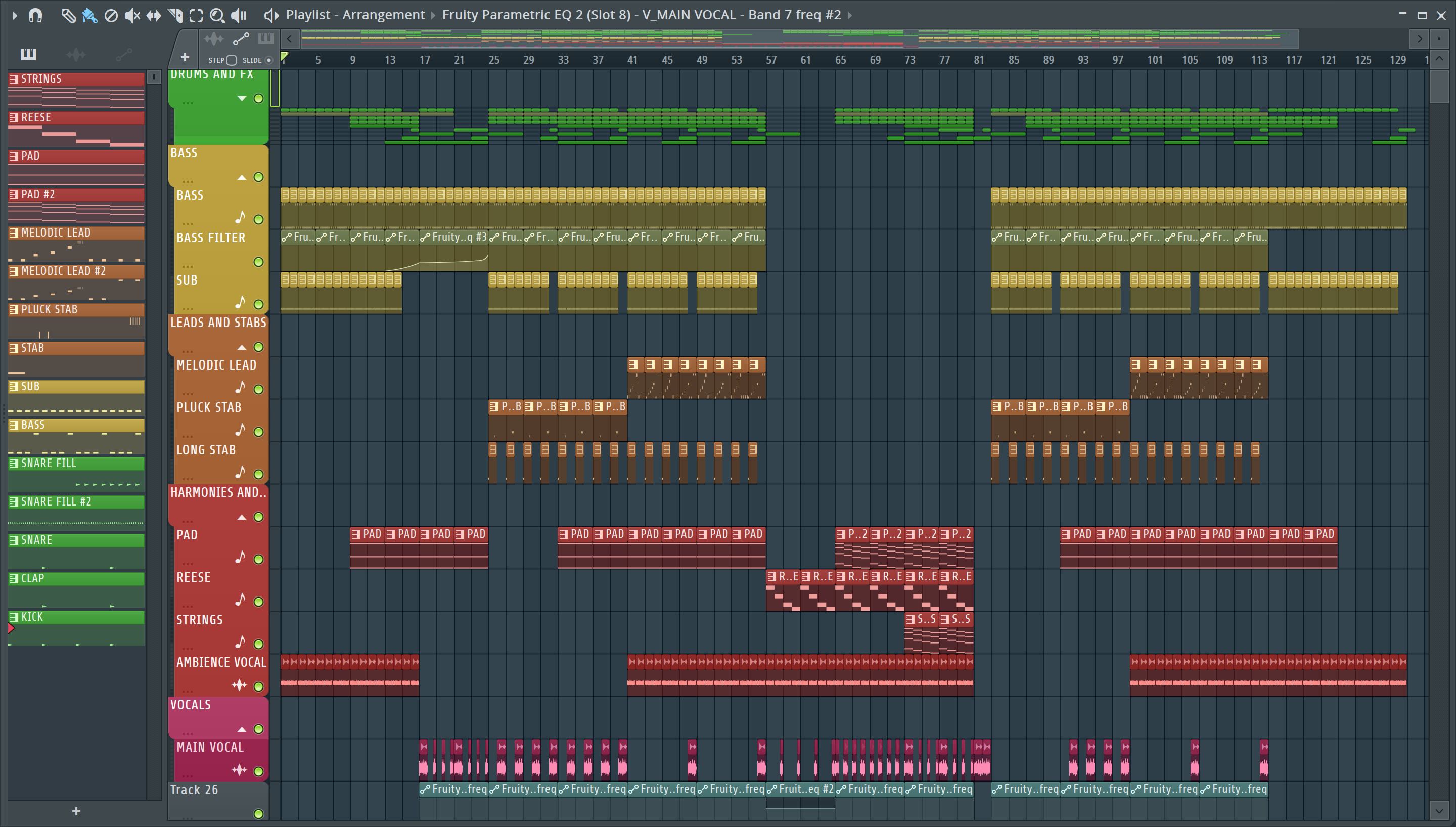Click the vertical scrollbar thumb

click(1439, 86)
